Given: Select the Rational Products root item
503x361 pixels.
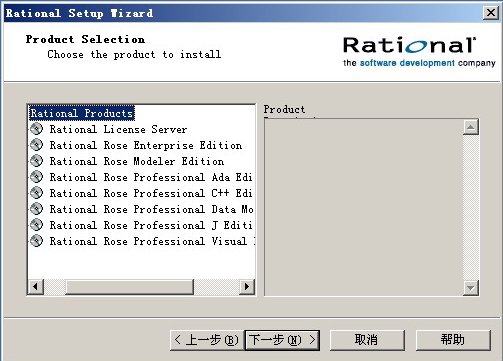Looking at the screenshot, I should coord(82,113).
